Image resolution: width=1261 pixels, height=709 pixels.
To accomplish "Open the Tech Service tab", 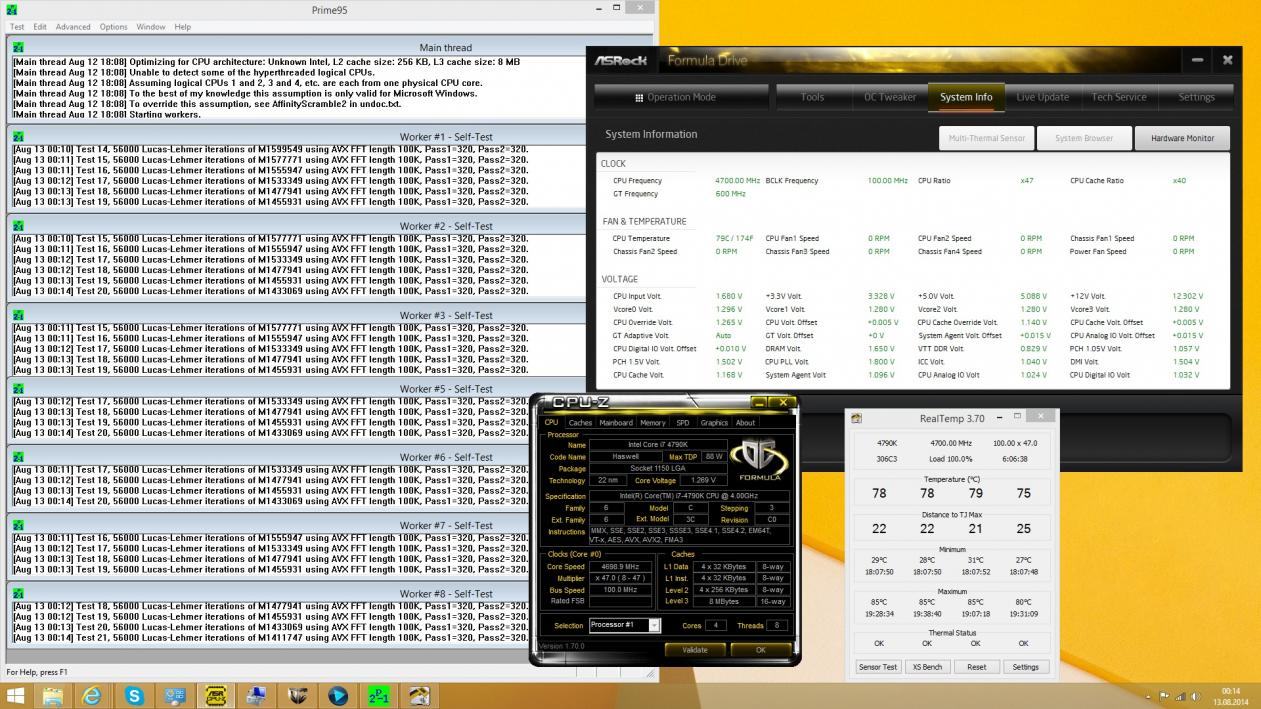I will coord(1119,97).
